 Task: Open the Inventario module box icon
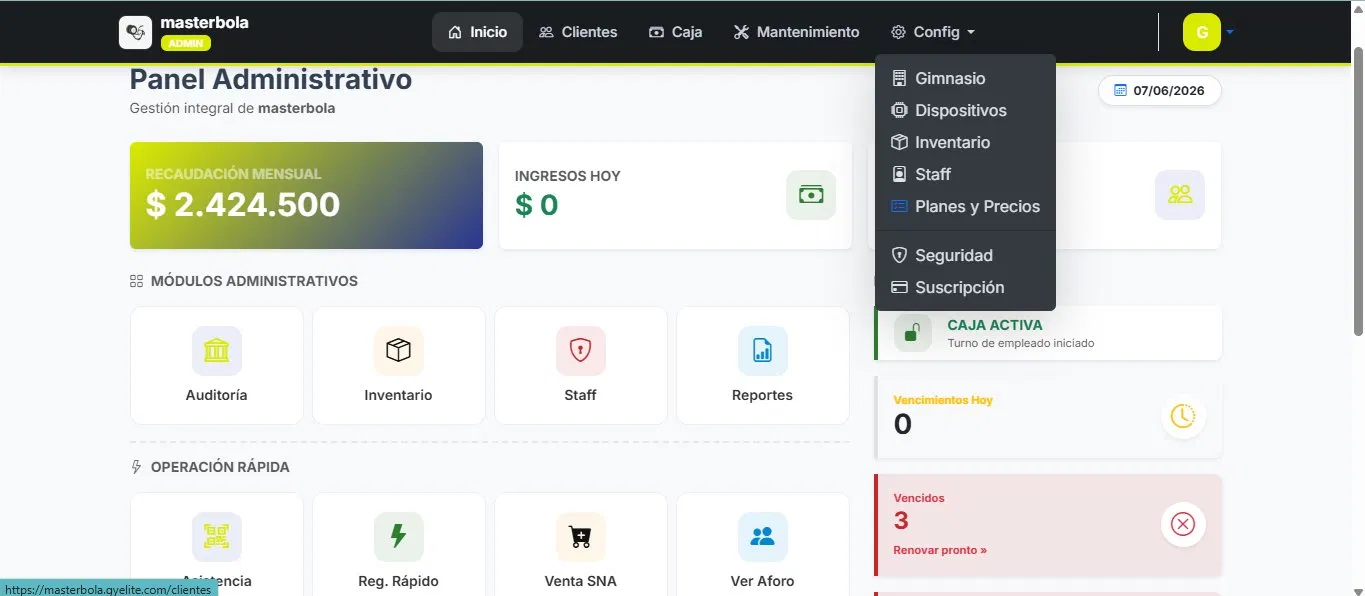398,351
